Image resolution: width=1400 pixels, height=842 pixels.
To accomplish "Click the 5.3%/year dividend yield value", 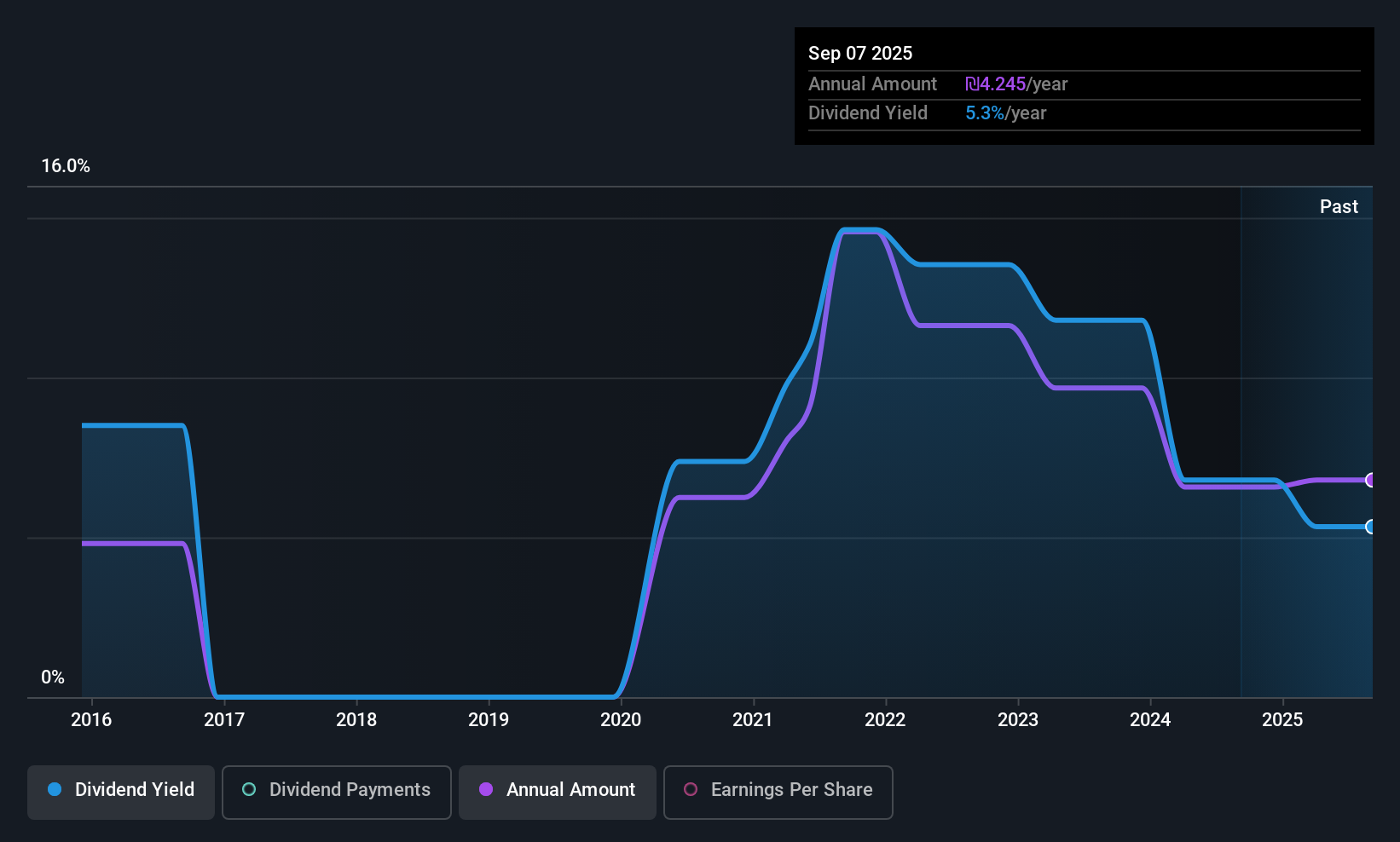I will pos(1005,113).
